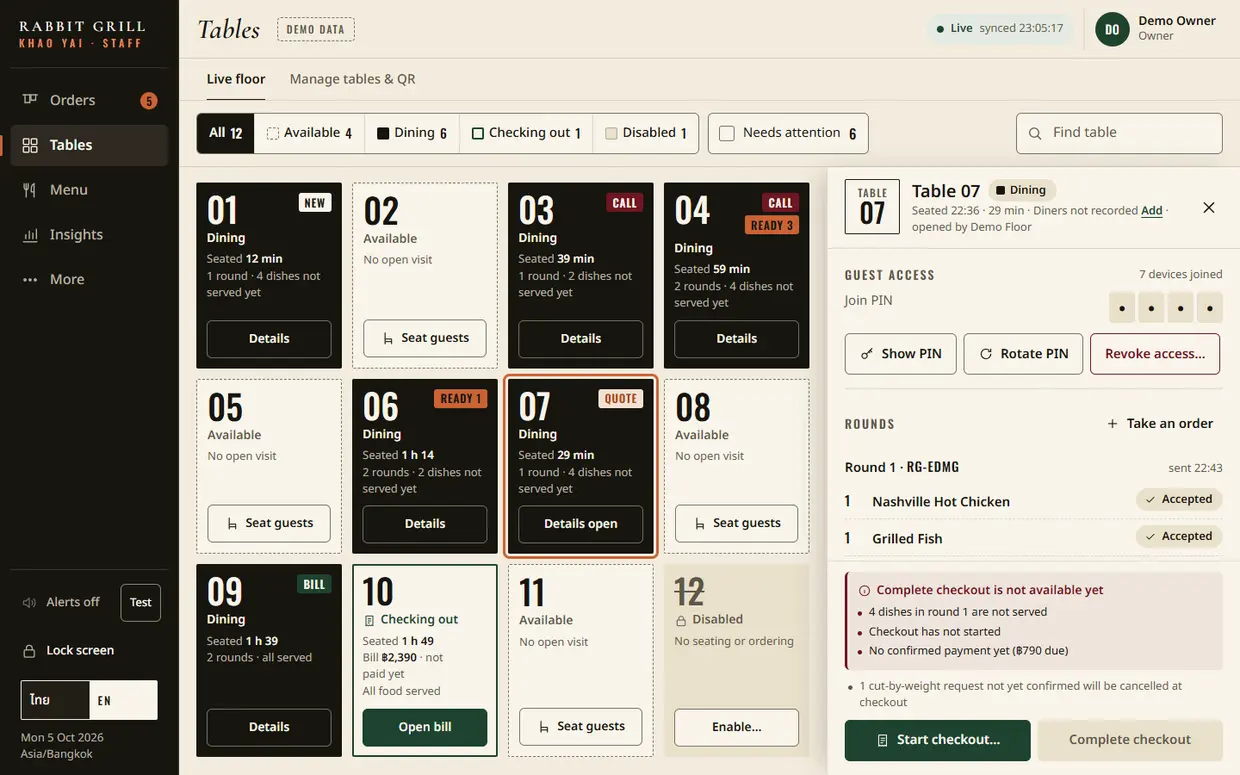Filter tables by Checking out 1

click(526, 133)
